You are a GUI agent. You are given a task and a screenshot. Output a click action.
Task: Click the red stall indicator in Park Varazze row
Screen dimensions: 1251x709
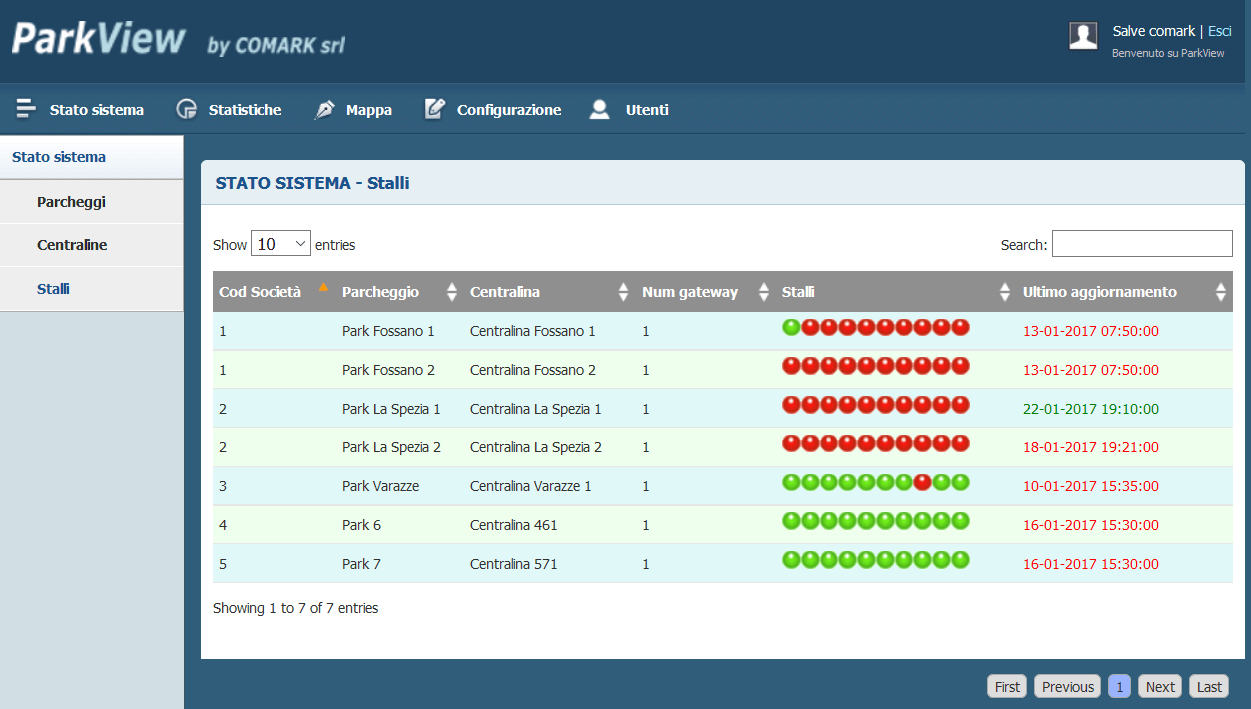[x=923, y=482]
